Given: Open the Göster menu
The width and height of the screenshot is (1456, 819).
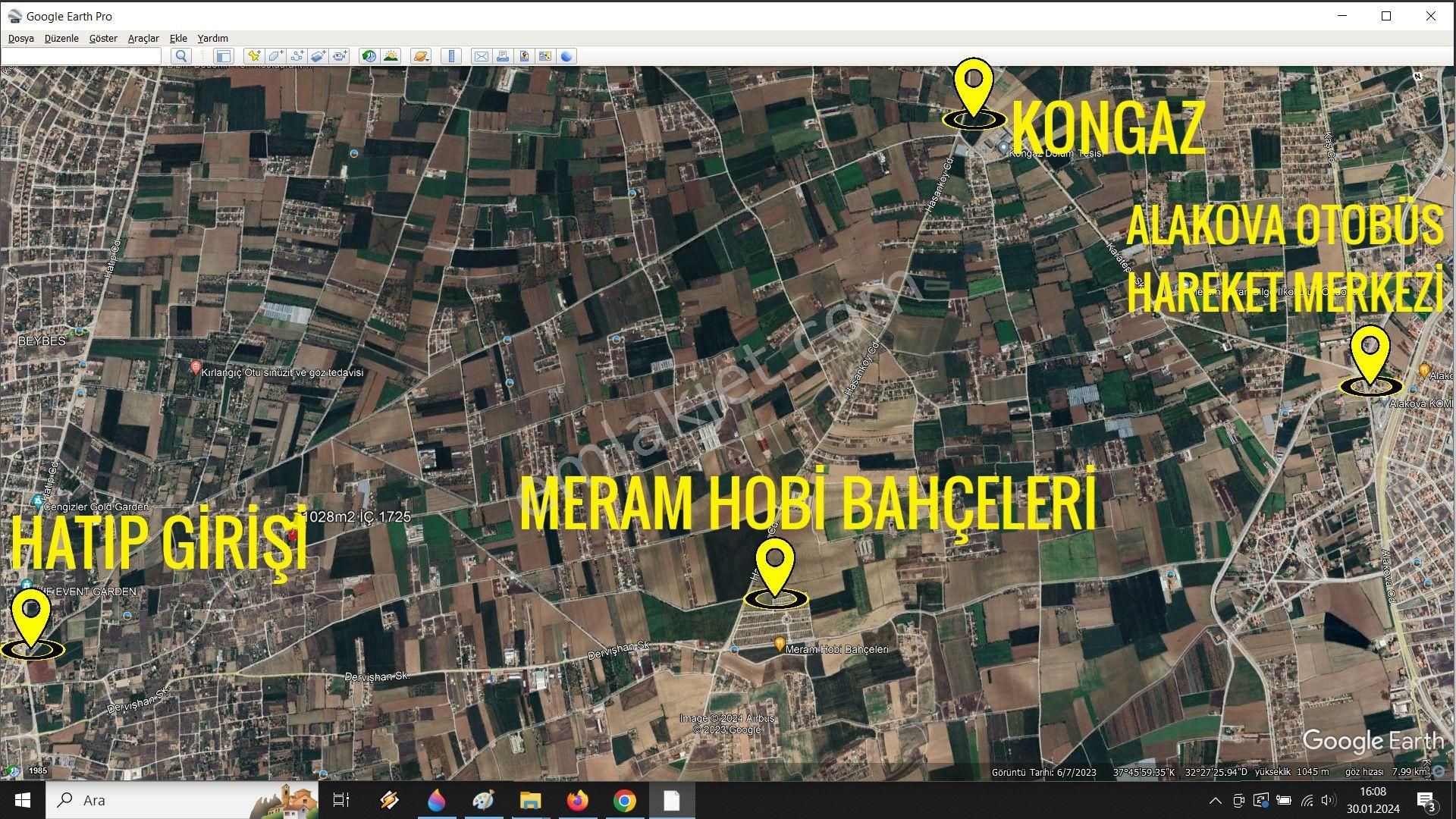Looking at the screenshot, I should click(x=103, y=38).
